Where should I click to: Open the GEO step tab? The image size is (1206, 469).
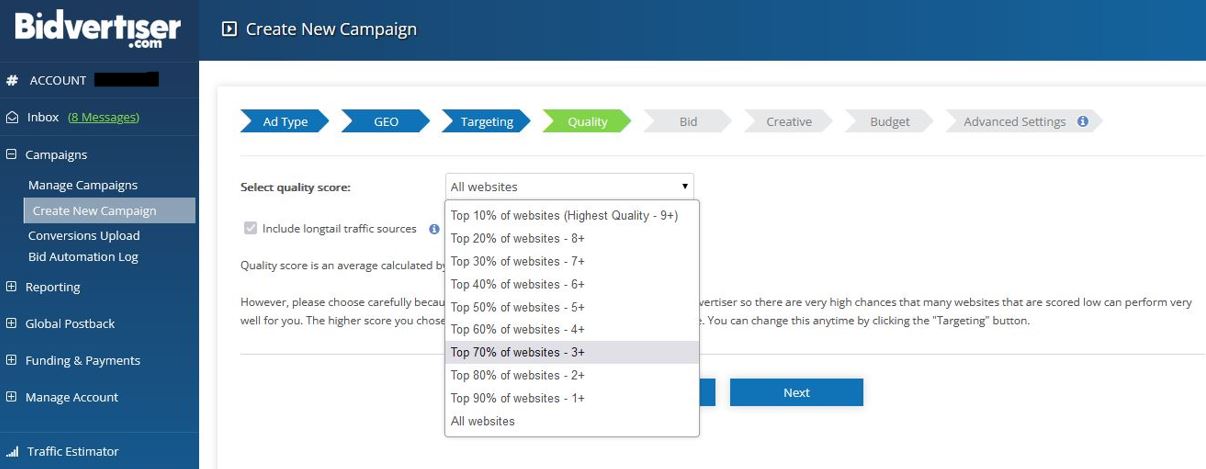click(386, 121)
